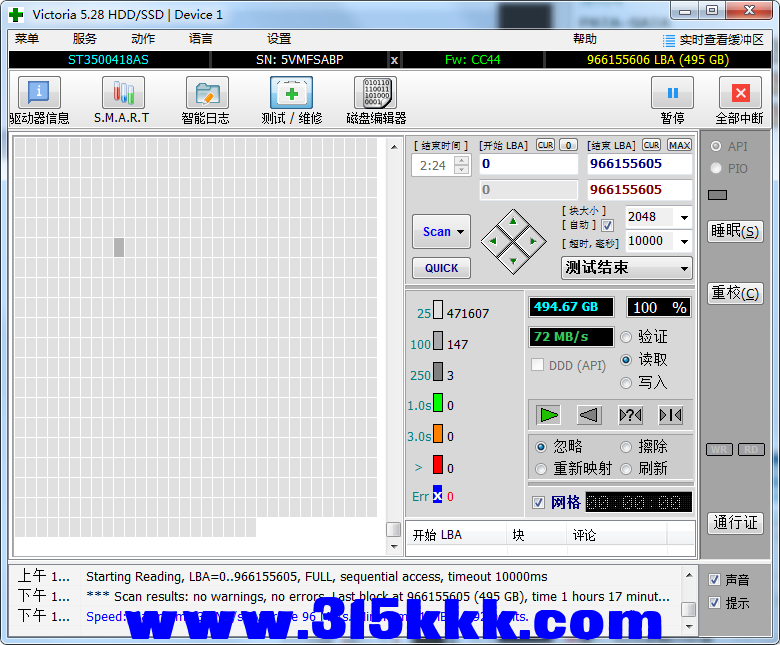780x645 pixels.
Task: Click the green 1.0s block color swatch
Action: click(437, 404)
